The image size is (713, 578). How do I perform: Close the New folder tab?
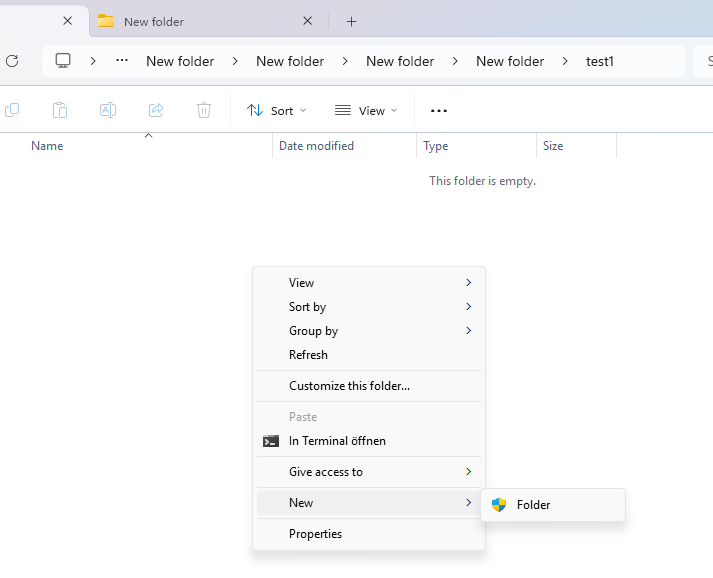(307, 21)
